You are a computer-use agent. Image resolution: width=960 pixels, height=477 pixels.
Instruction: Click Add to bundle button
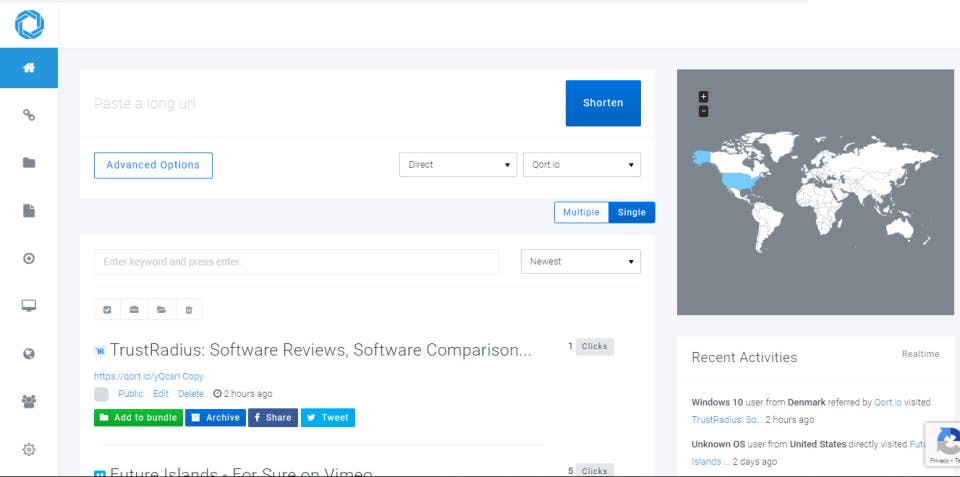138,418
